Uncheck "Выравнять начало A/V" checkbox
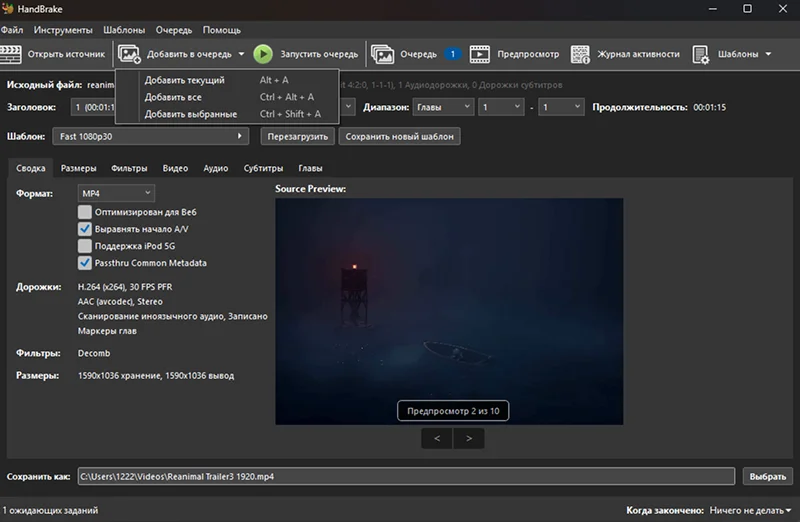 [85, 229]
